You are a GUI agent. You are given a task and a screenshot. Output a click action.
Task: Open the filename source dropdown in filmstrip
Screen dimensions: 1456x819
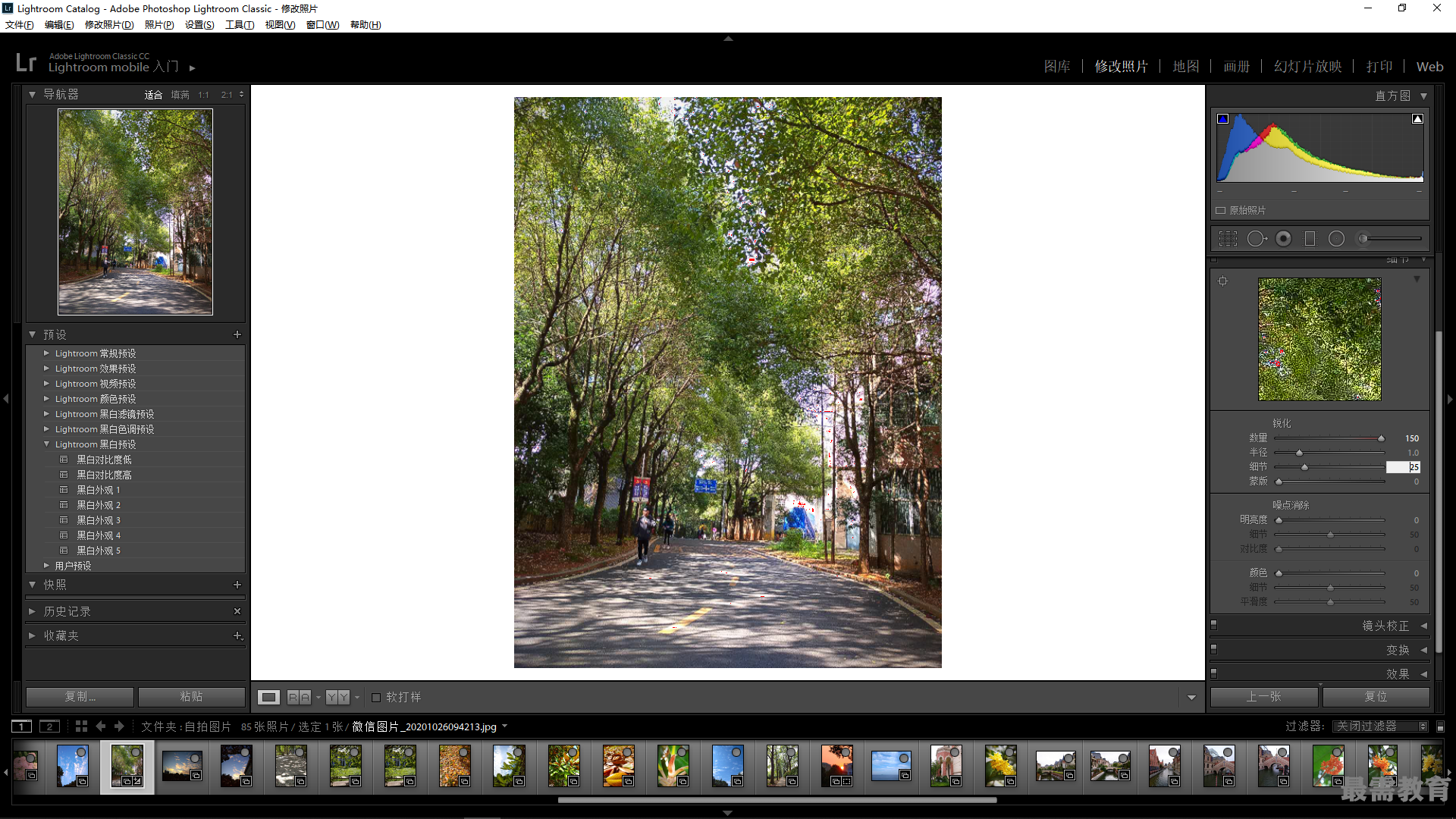point(504,726)
